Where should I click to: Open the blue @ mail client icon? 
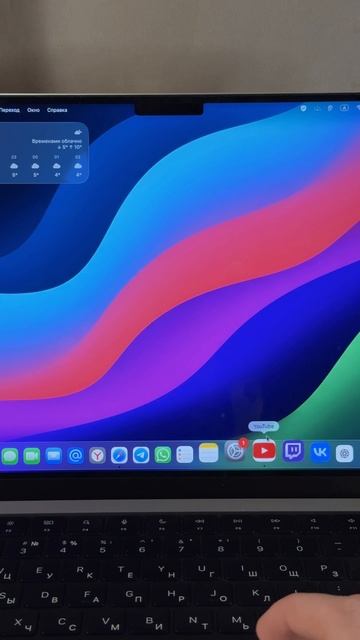76,456
